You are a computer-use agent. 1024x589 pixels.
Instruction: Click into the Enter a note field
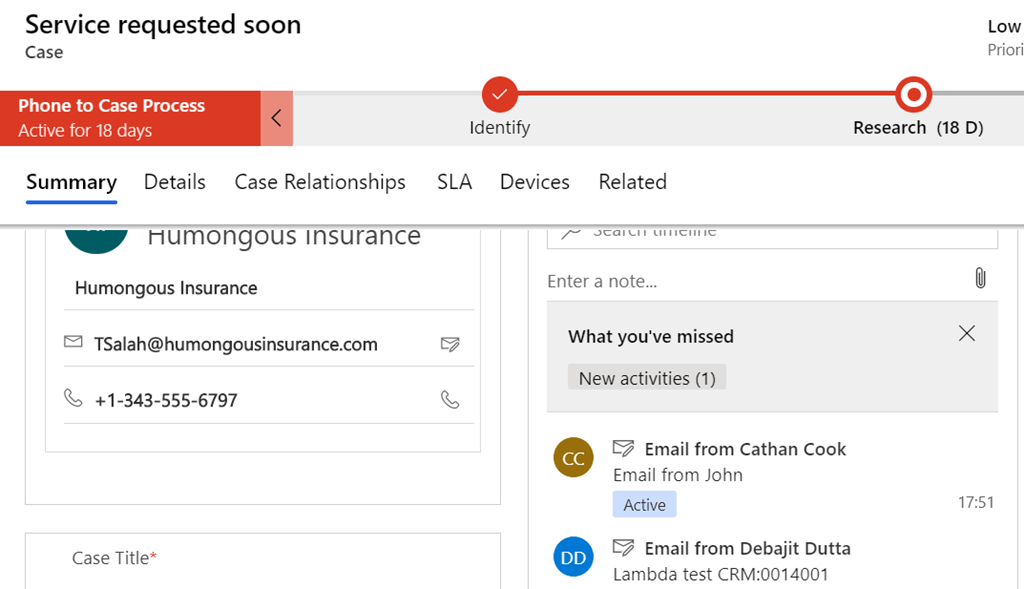pos(750,281)
